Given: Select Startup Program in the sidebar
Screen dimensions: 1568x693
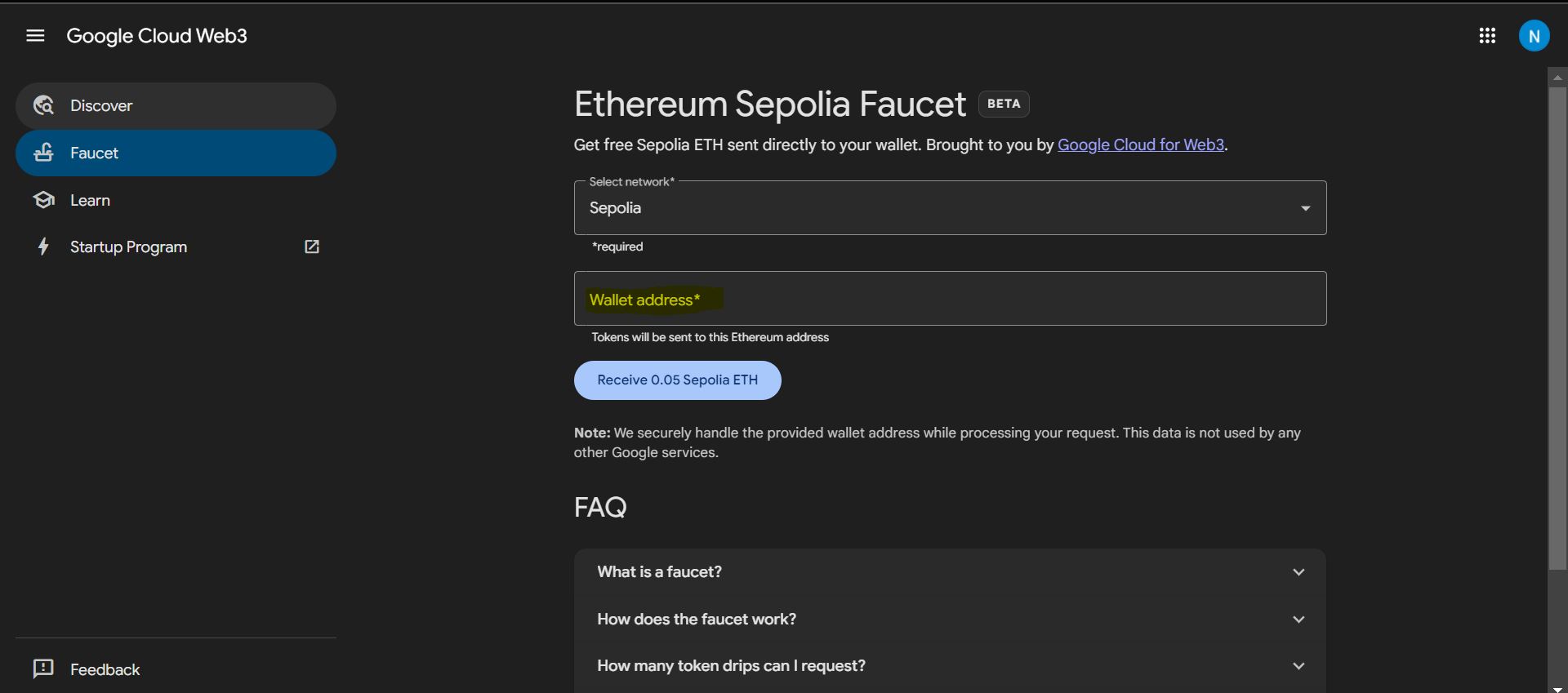Looking at the screenshot, I should 128,247.
